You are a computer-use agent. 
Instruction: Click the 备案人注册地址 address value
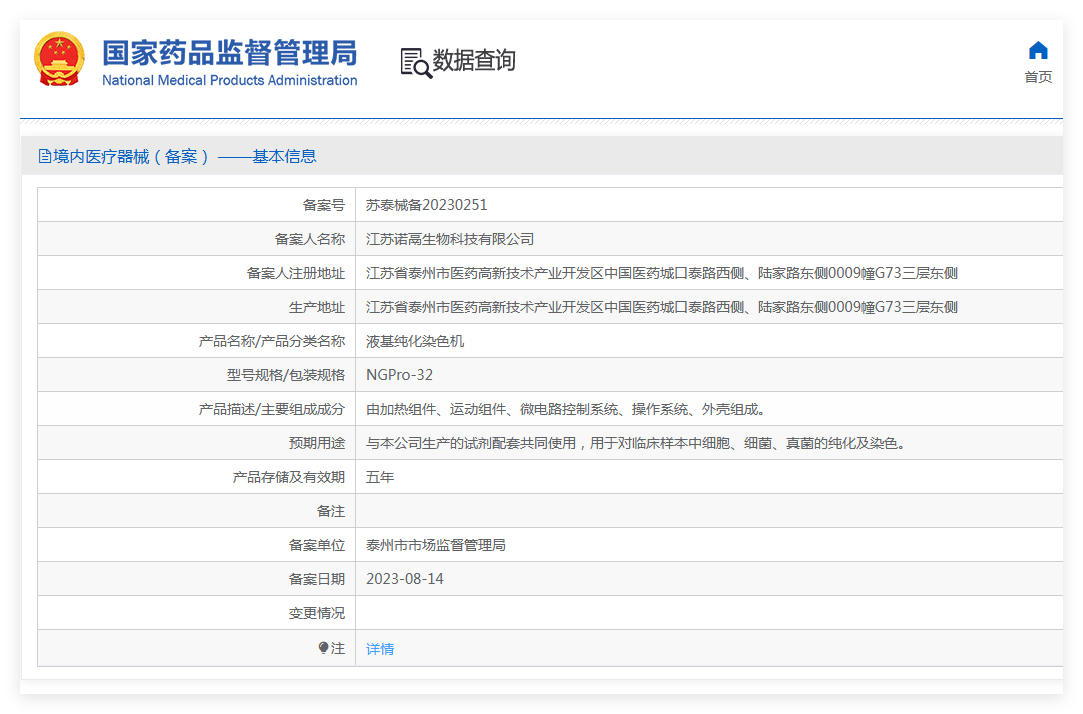pyautogui.click(x=662, y=273)
